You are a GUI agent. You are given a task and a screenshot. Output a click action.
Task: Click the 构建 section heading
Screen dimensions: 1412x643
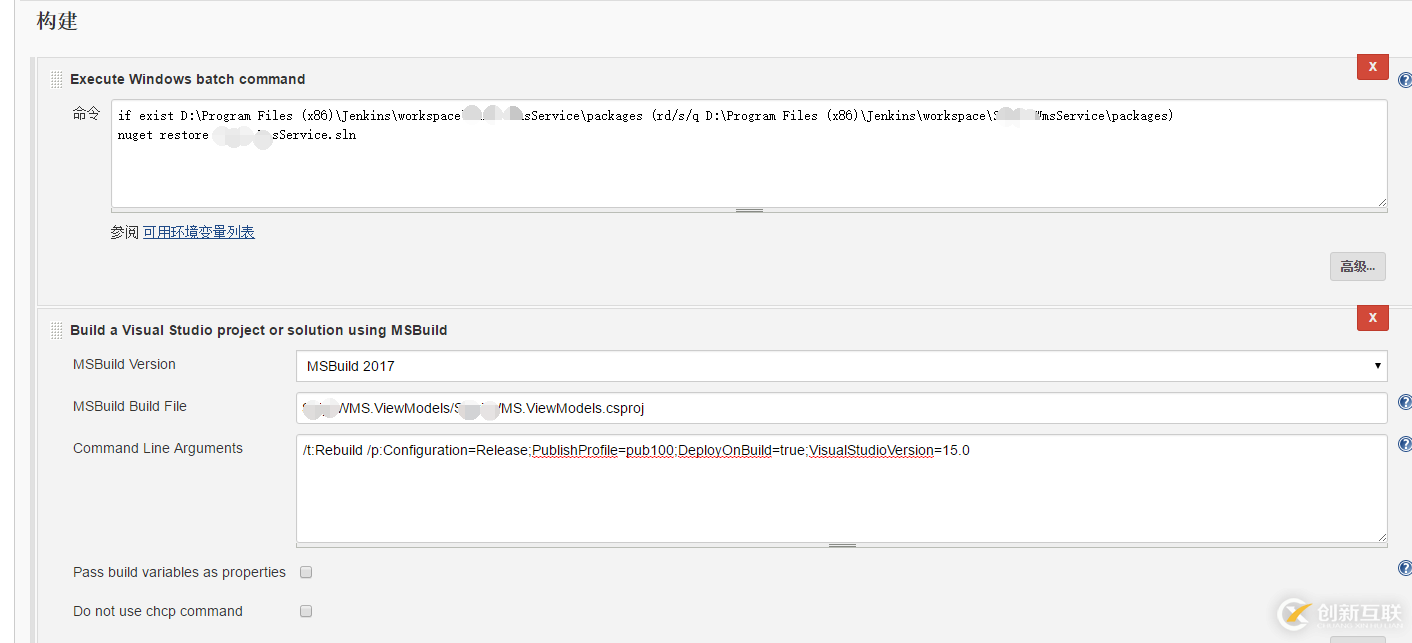57,21
